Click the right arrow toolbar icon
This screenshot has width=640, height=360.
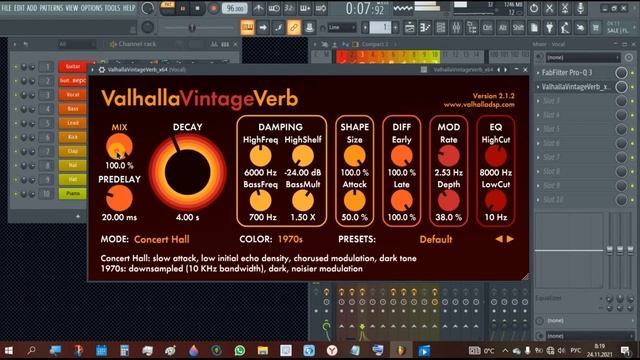(263, 27)
